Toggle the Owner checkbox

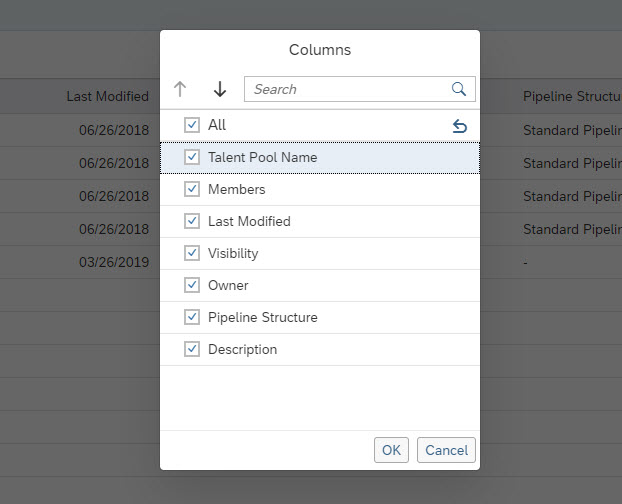pos(192,285)
